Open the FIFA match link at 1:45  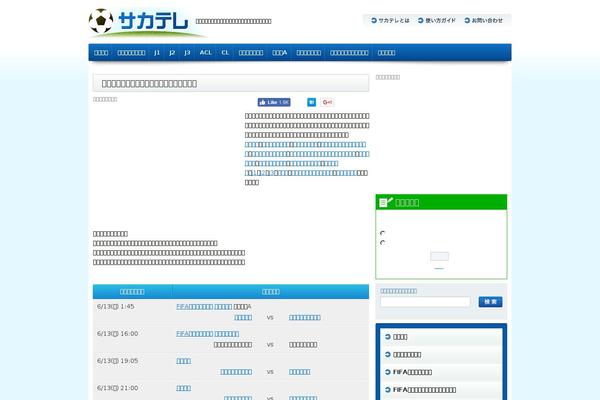click(x=204, y=306)
